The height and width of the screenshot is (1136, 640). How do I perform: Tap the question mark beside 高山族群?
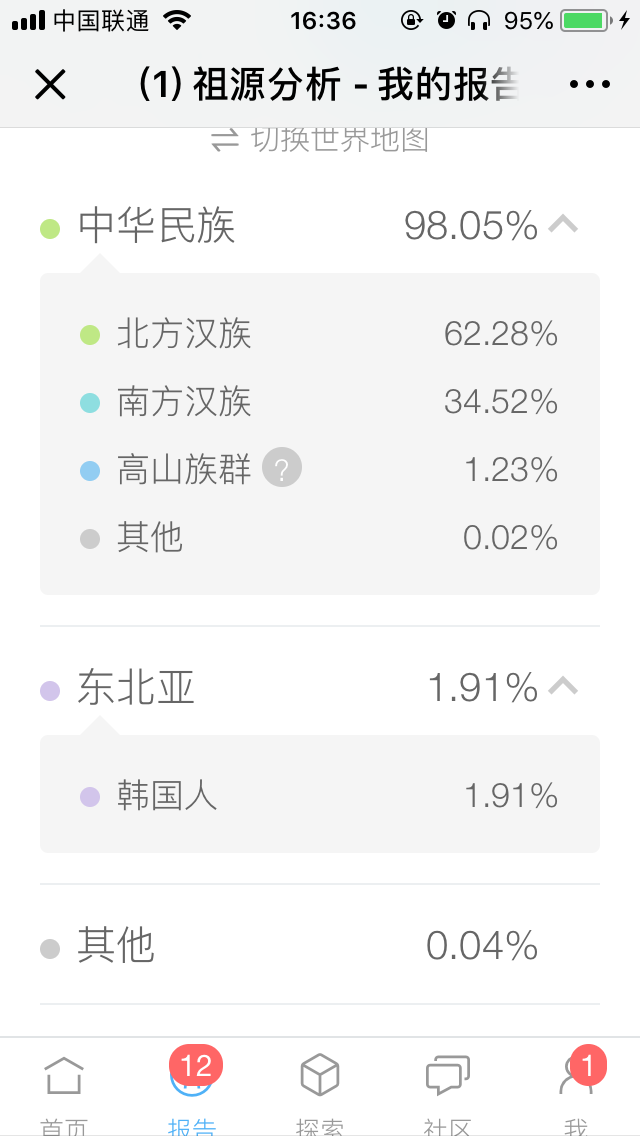click(x=282, y=468)
